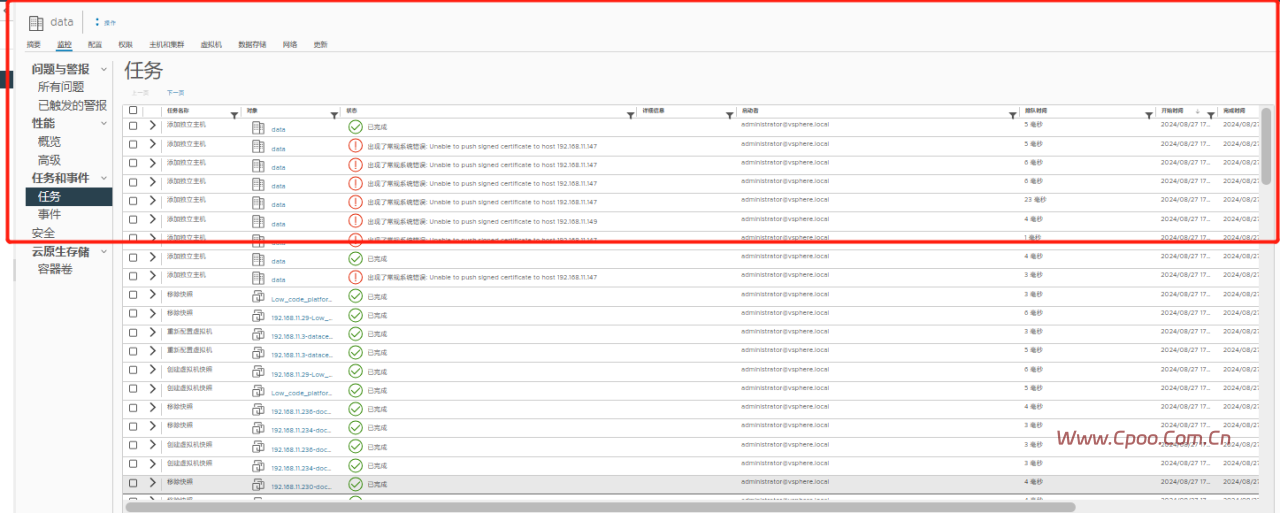Click the green check icon in the 移除快照 Low_code_platfor row
The image size is (1280, 513).
point(356,295)
